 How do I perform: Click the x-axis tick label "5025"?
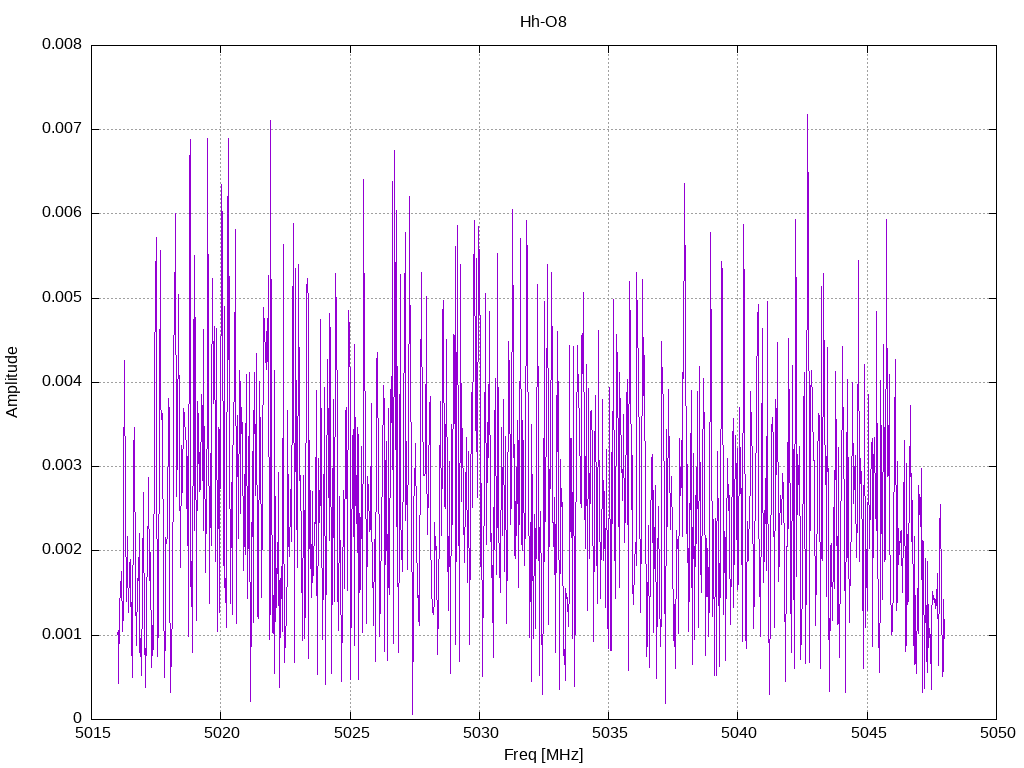click(x=351, y=733)
